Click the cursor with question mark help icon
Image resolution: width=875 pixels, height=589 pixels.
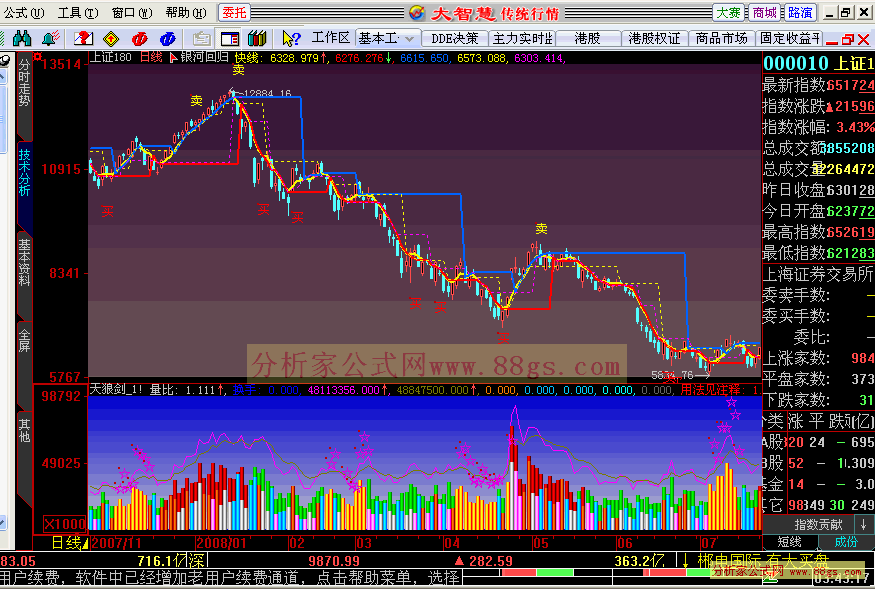click(x=291, y=38)
